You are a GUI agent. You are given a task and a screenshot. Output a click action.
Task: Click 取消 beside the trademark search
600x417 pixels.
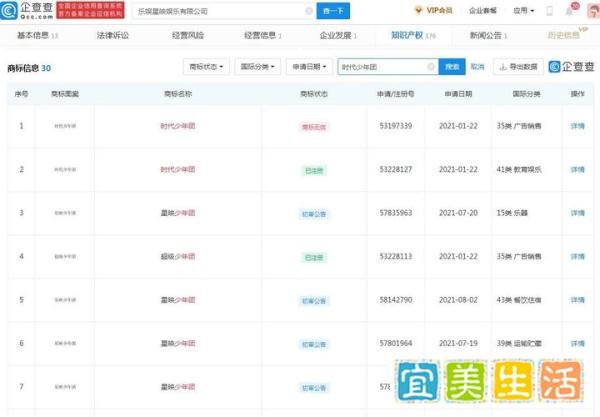(x=477, y=67)
